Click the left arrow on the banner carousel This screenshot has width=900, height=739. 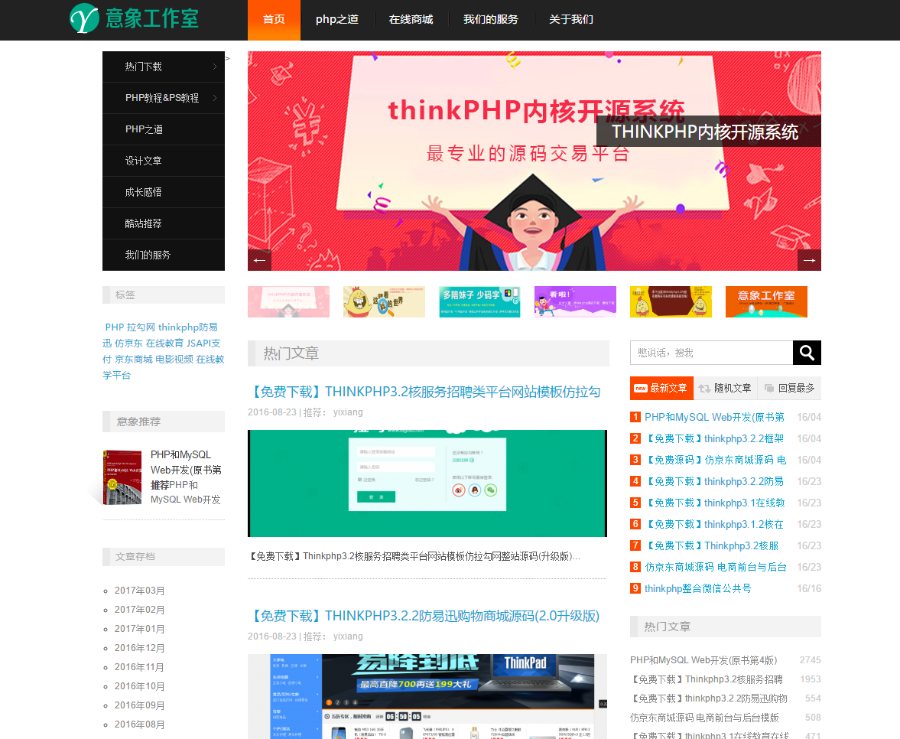(258, 259)
